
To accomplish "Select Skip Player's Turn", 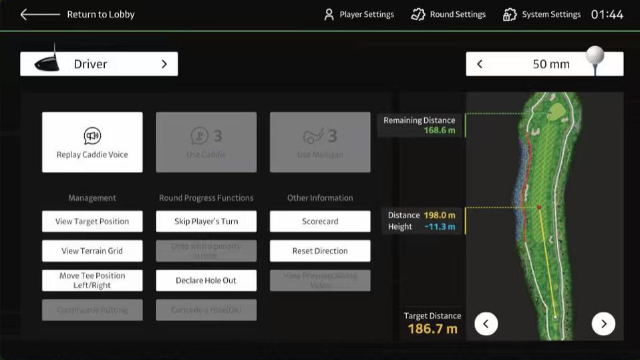I will coord(206,221).
